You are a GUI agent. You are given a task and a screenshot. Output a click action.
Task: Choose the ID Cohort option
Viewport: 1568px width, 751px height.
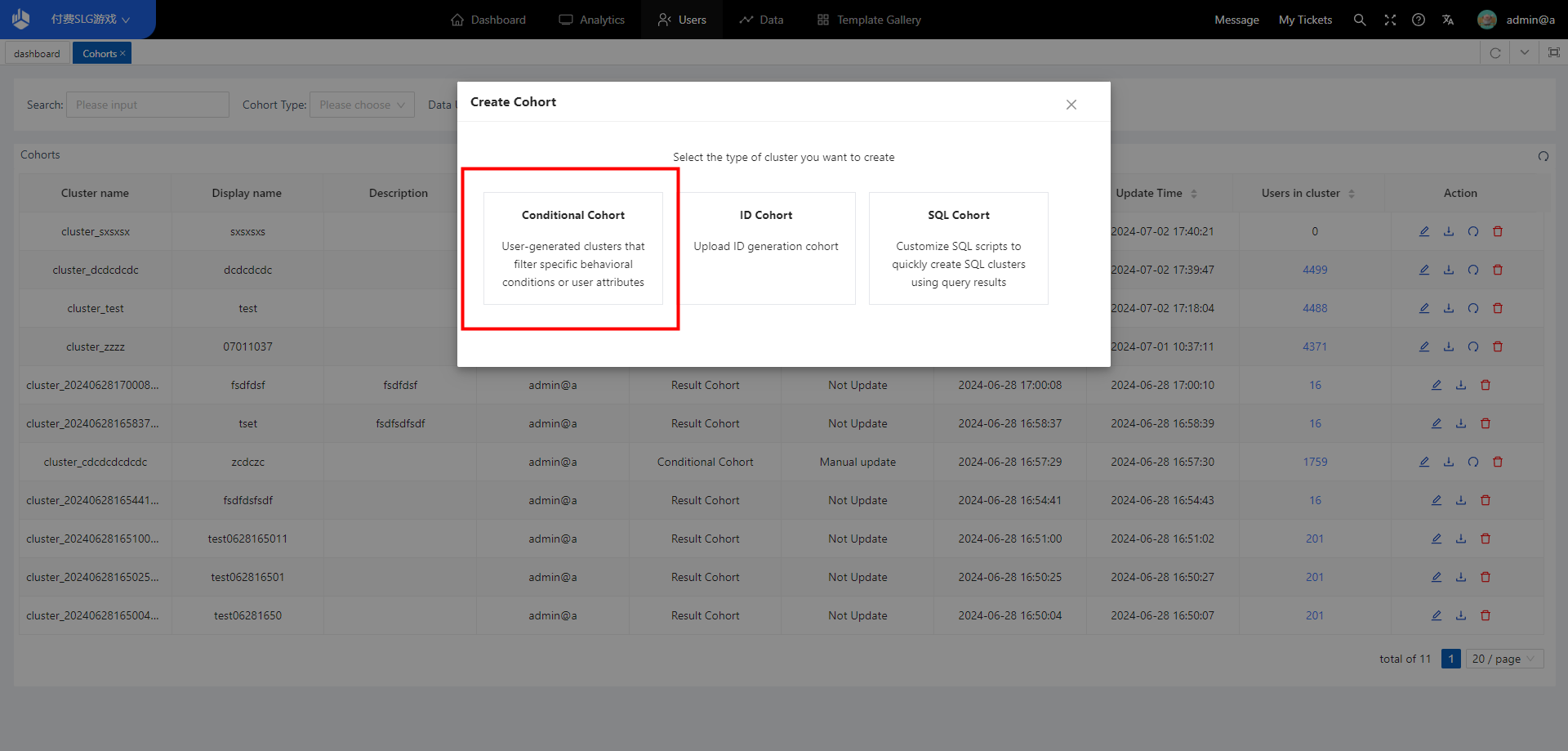pyautogui.click(x=765, y=248)
